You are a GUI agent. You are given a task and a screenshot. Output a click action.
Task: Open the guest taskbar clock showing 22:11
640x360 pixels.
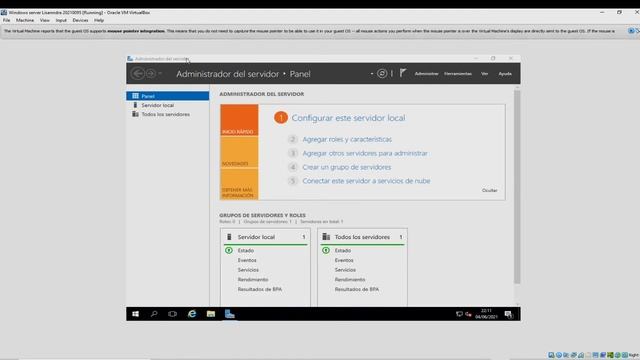486,314
